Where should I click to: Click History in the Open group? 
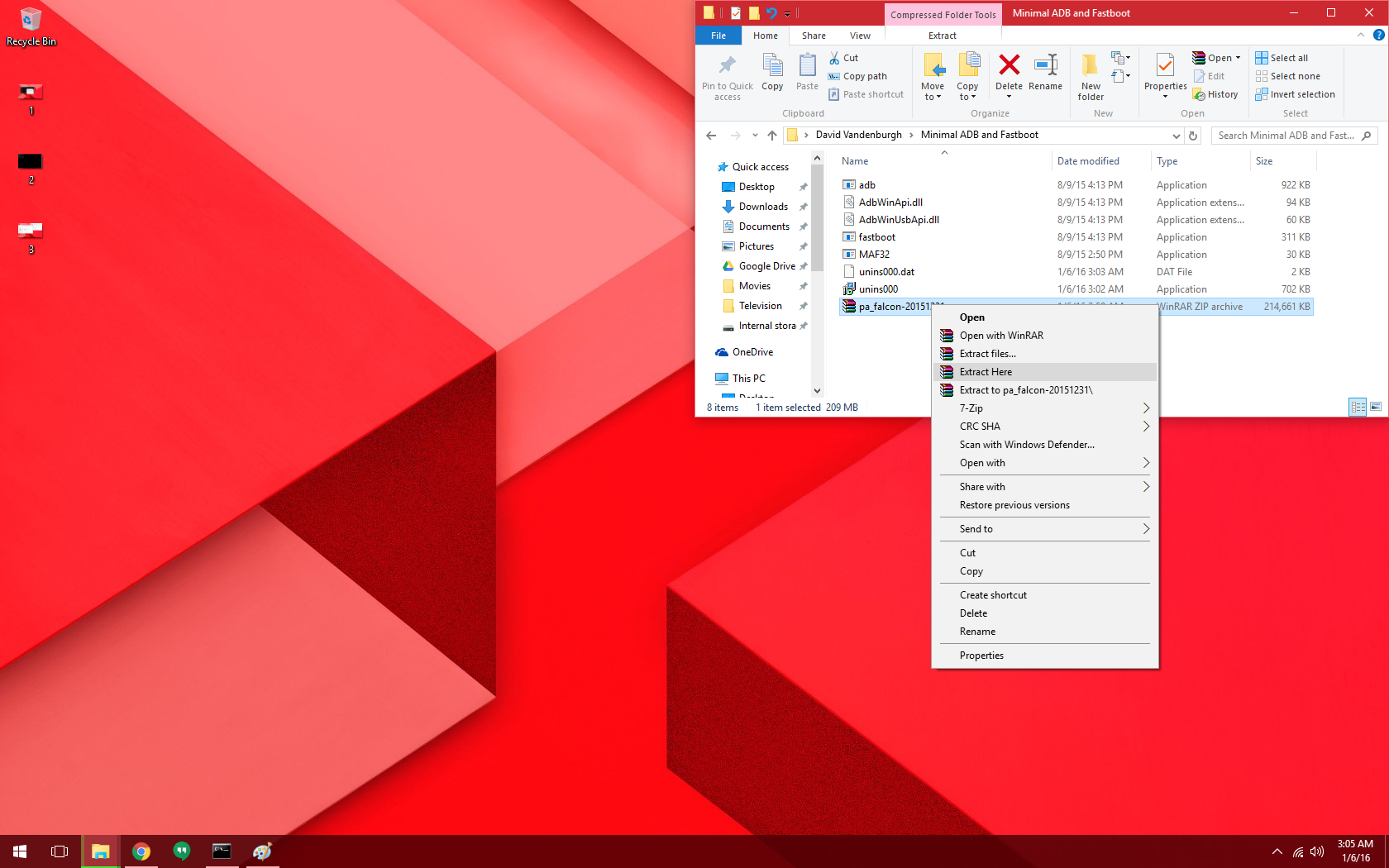(x=1215, y=94)
